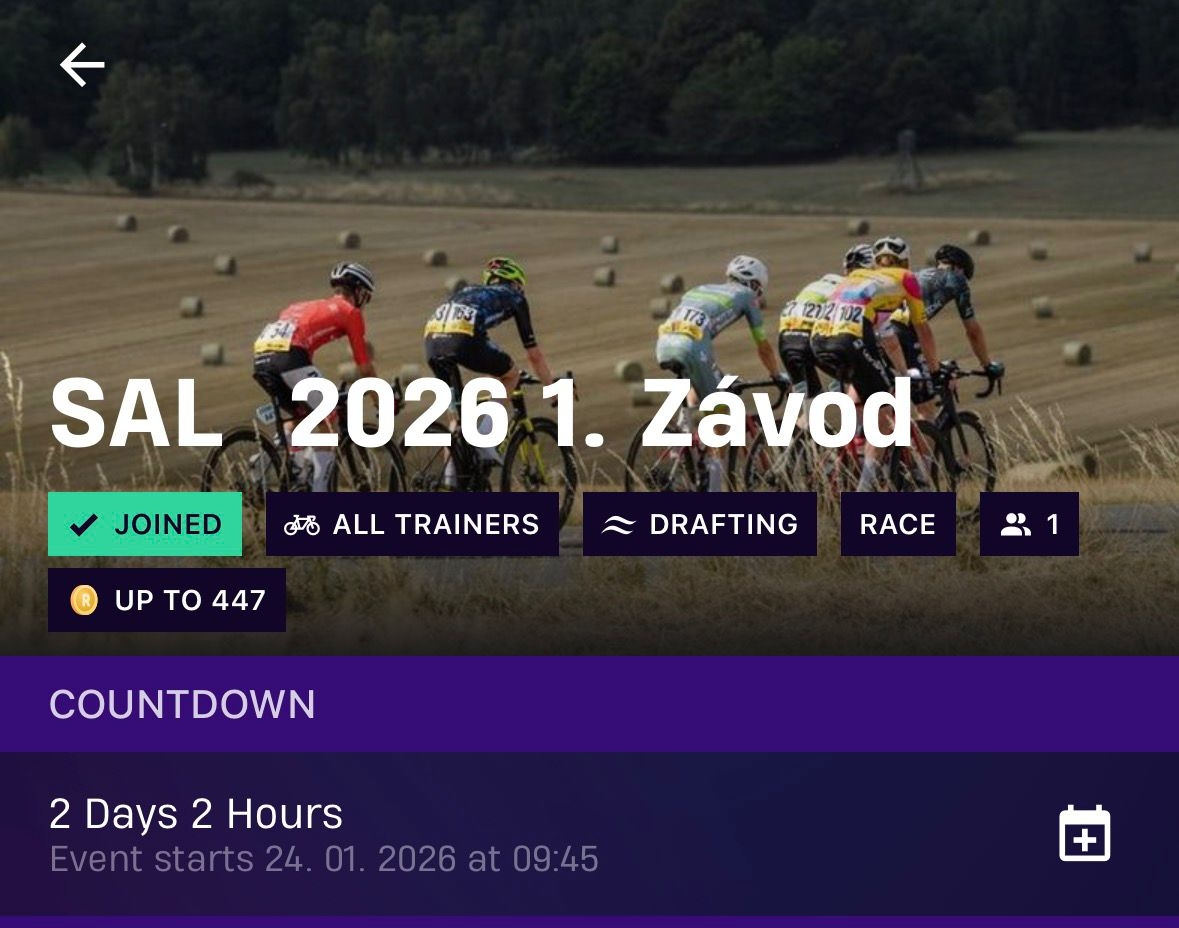1179x928 pixels.
Task: Click the gold coin reward icon
Action: pyautogui.click(x=84, y=600)
